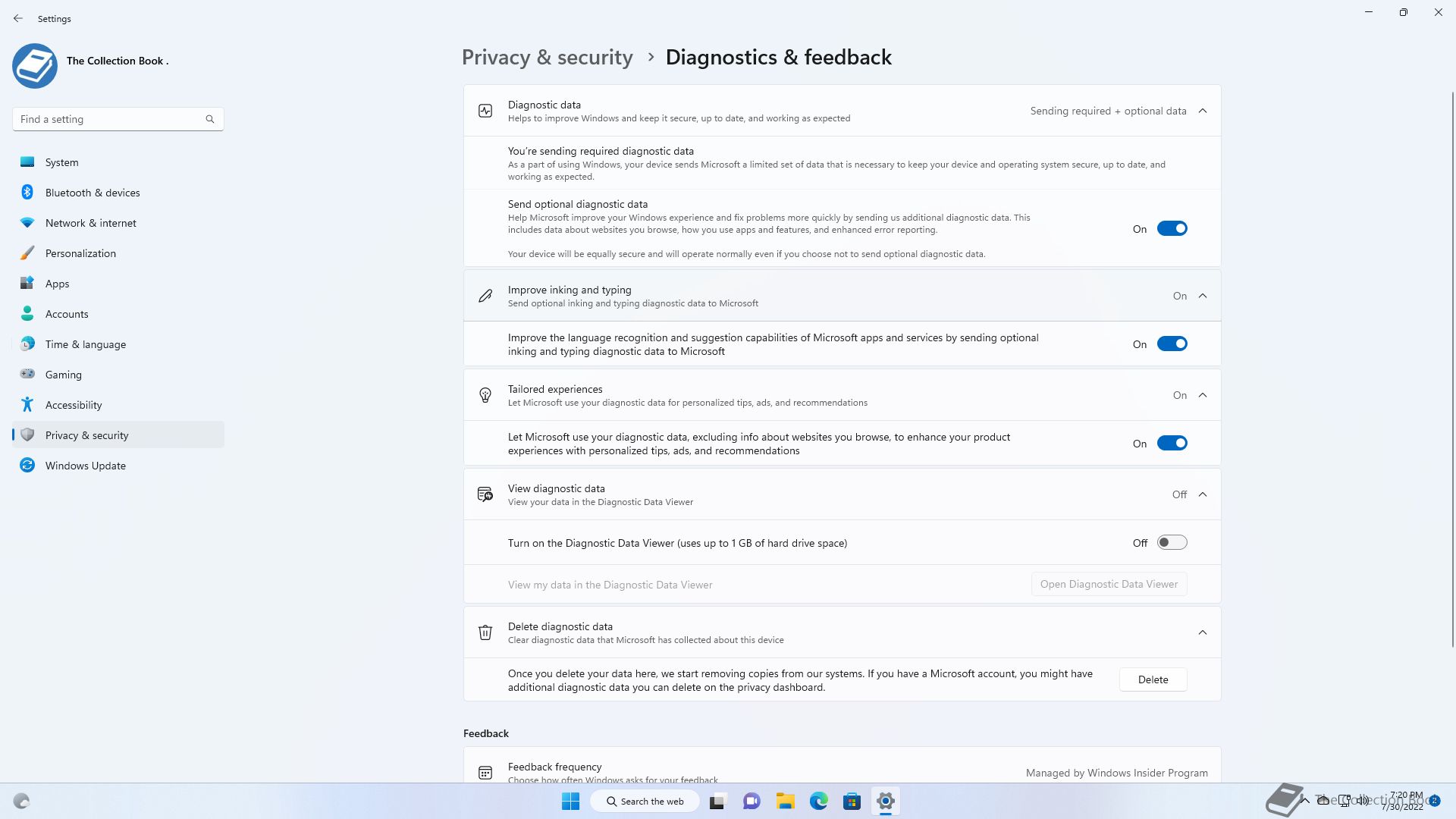The width and height of the screenshot is (1456, 819).
Task: Click the Network wifi icon
Action: [x=27, y=222]
